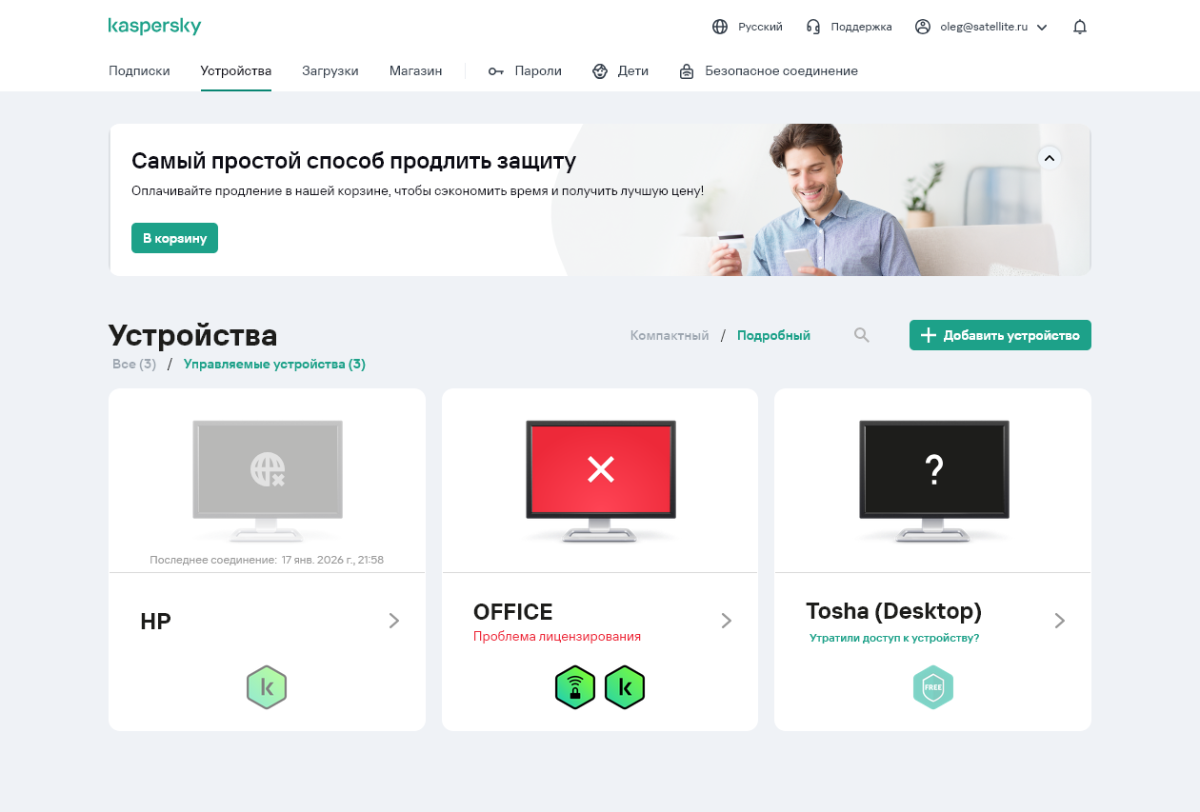This screenshot has width=1200, height=812.
Task: Click the Tosha question-mark monitor image
Action: (x=934, y=481)
